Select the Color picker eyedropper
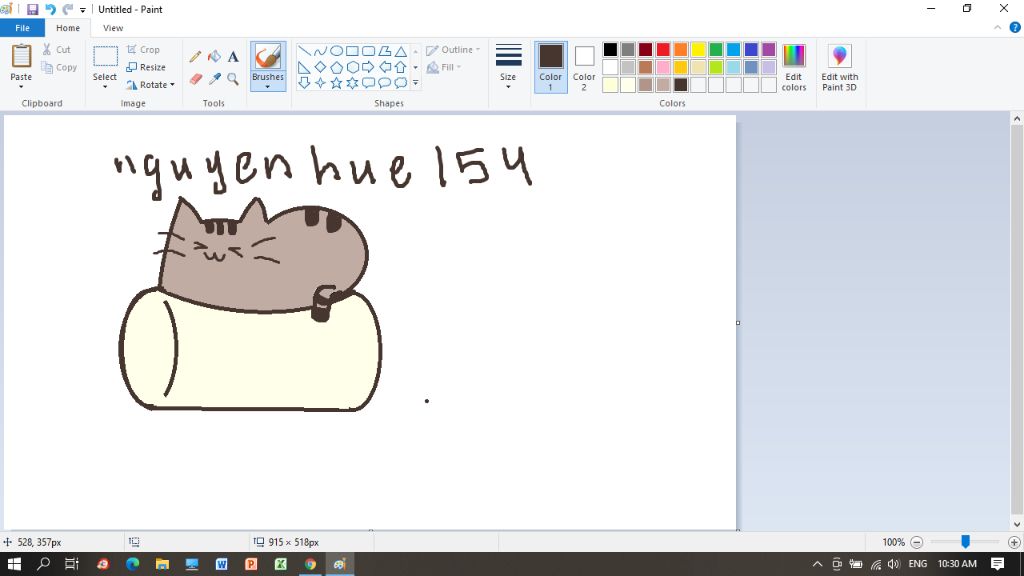 [214, 79]
